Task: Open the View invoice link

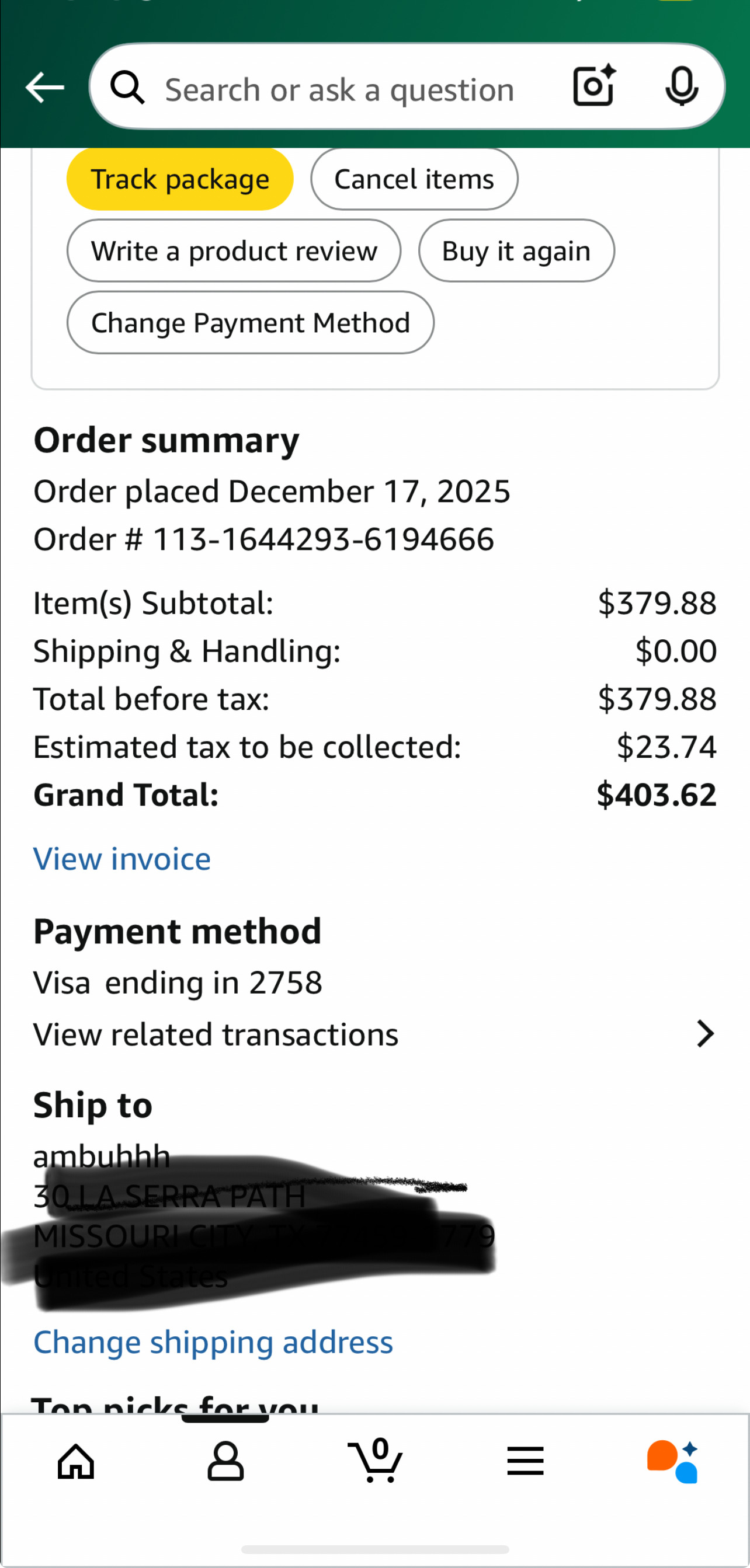Action: (x=122, y=859)
